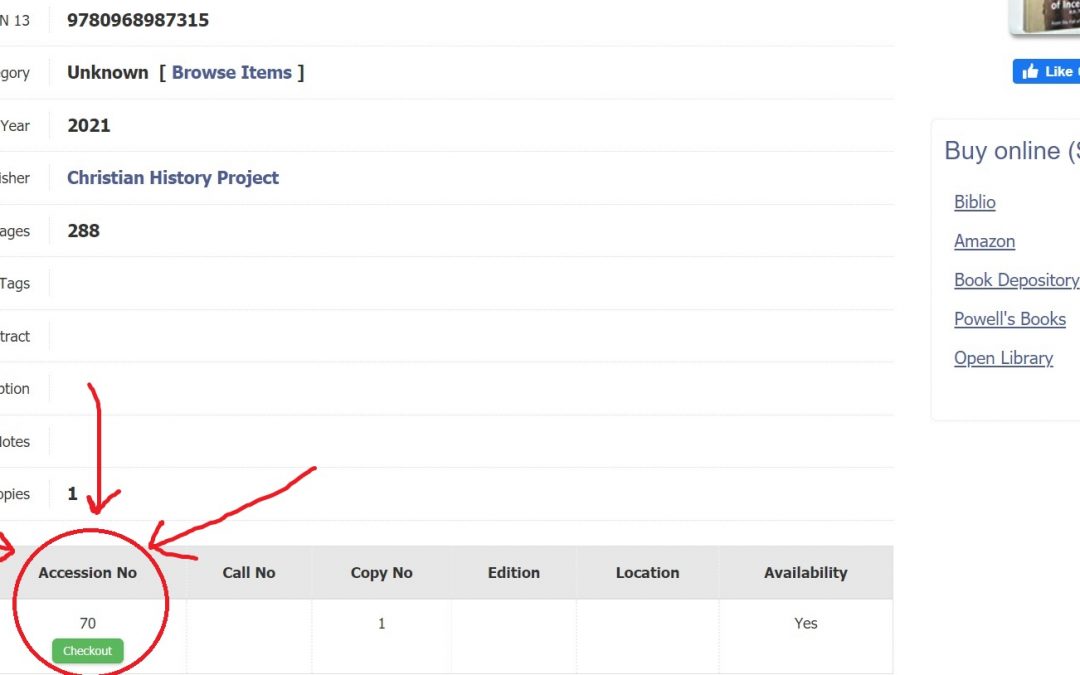
Task: Select the Location column header
Action: tap(647, 573)
